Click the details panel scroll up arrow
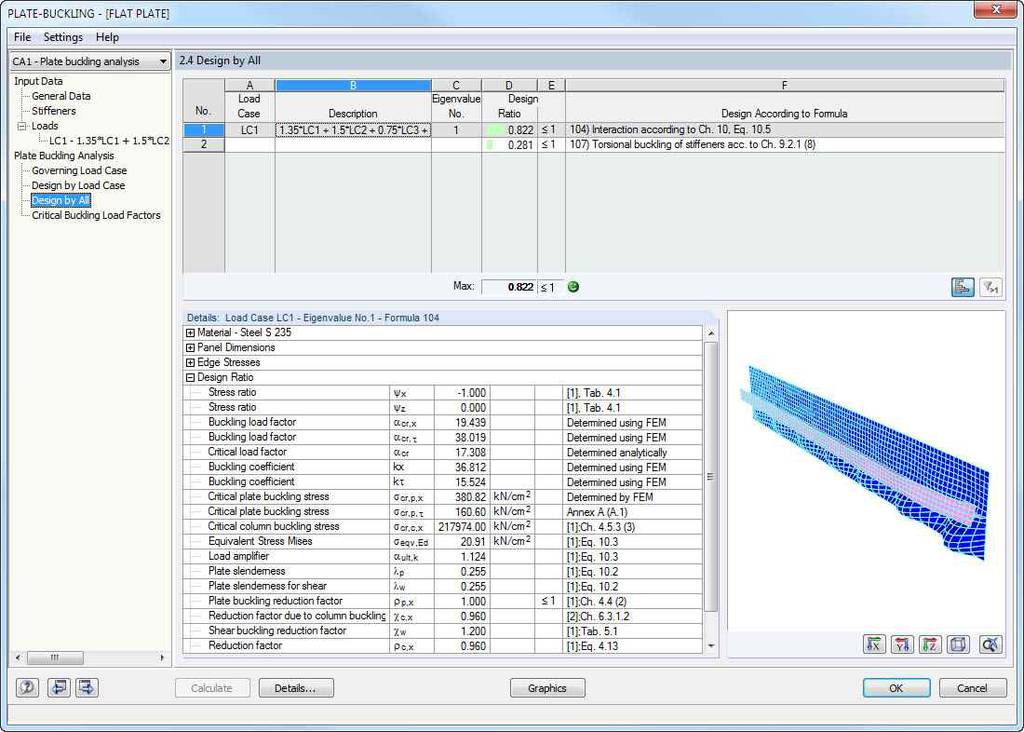Screen dimensions: 1024x732 (711, 333)
